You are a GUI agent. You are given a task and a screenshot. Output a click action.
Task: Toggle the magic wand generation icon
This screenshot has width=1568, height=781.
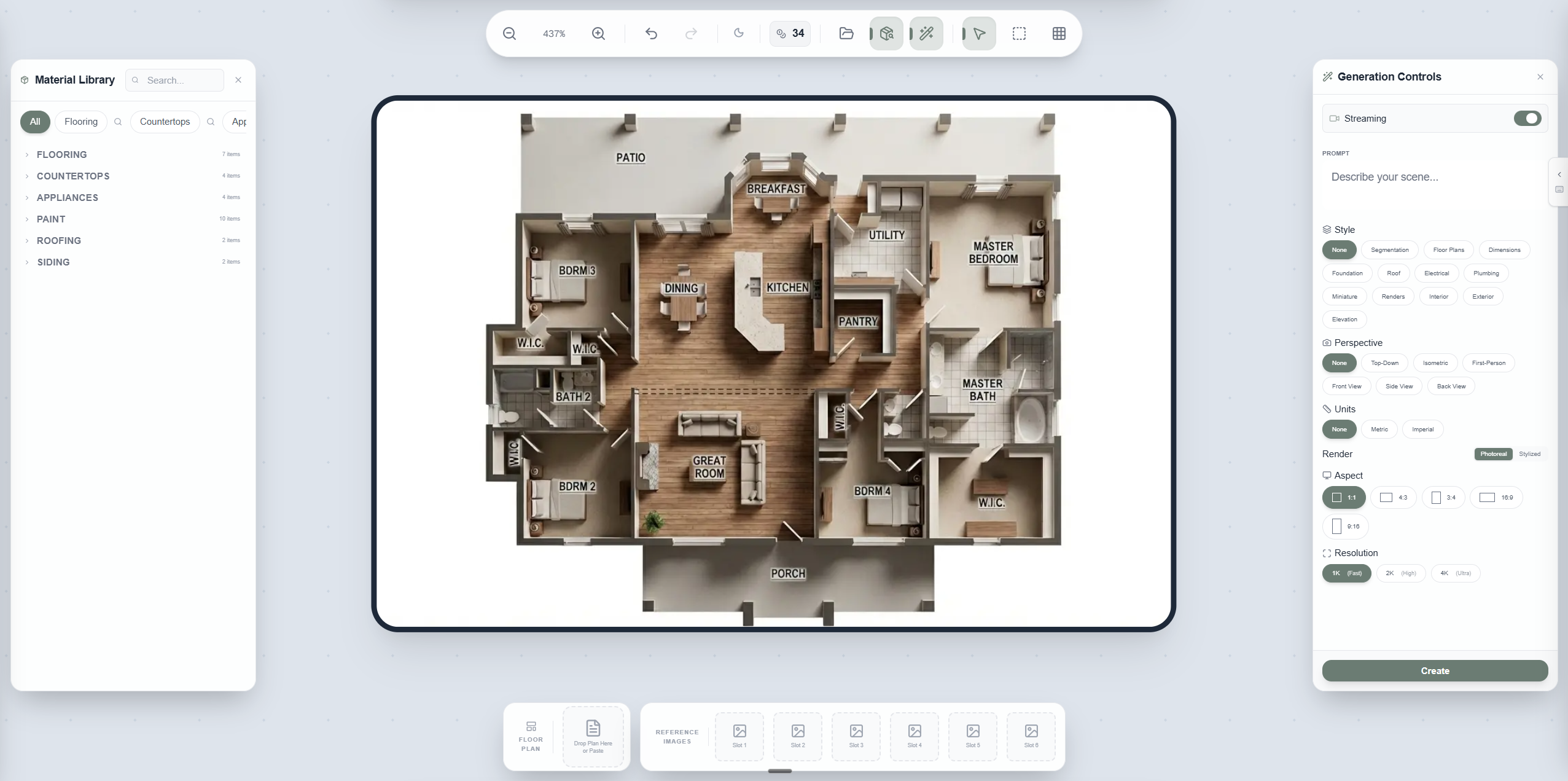pyautogui.click(x=926, y=34)
